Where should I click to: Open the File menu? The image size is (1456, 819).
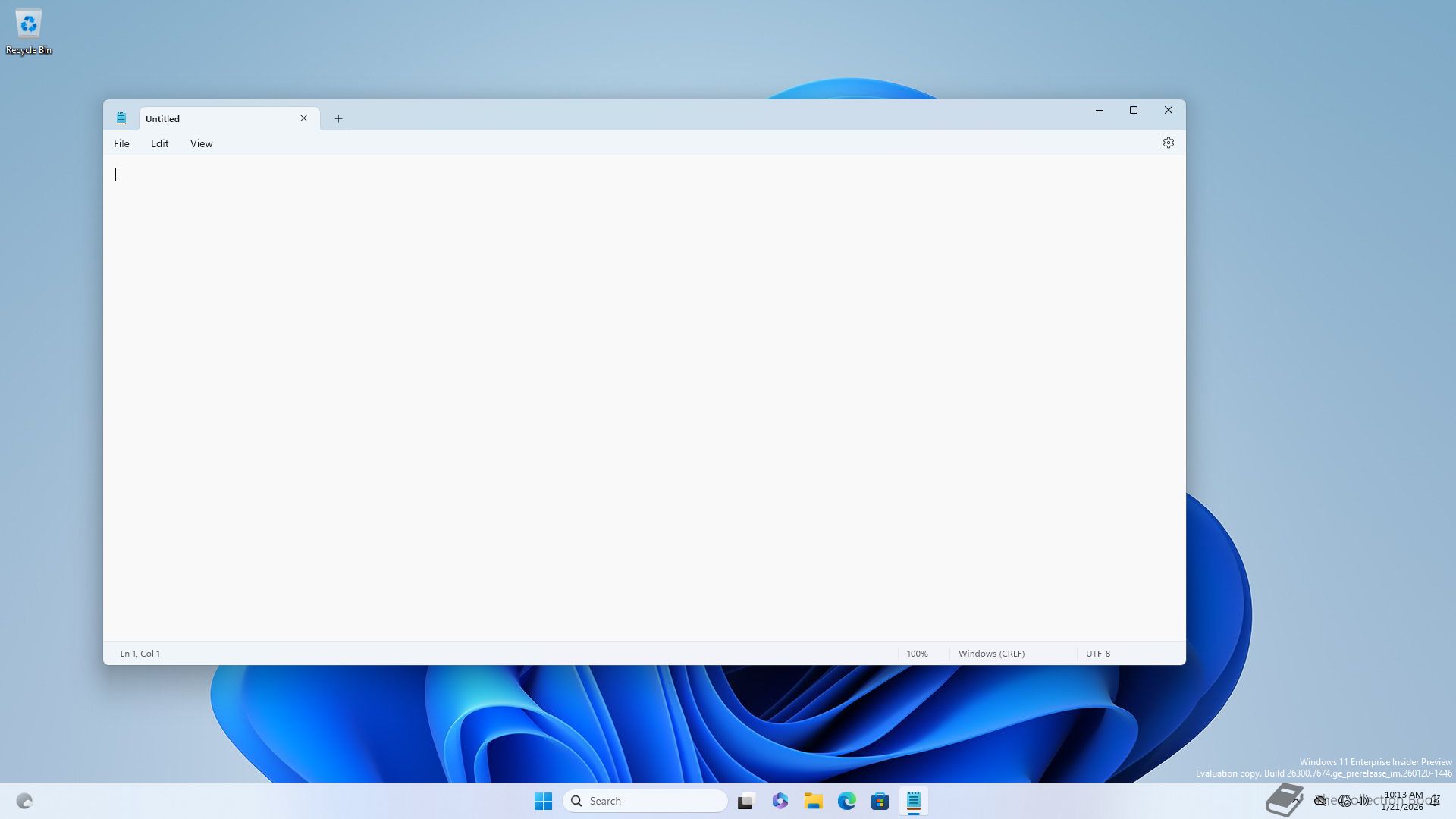121,143
